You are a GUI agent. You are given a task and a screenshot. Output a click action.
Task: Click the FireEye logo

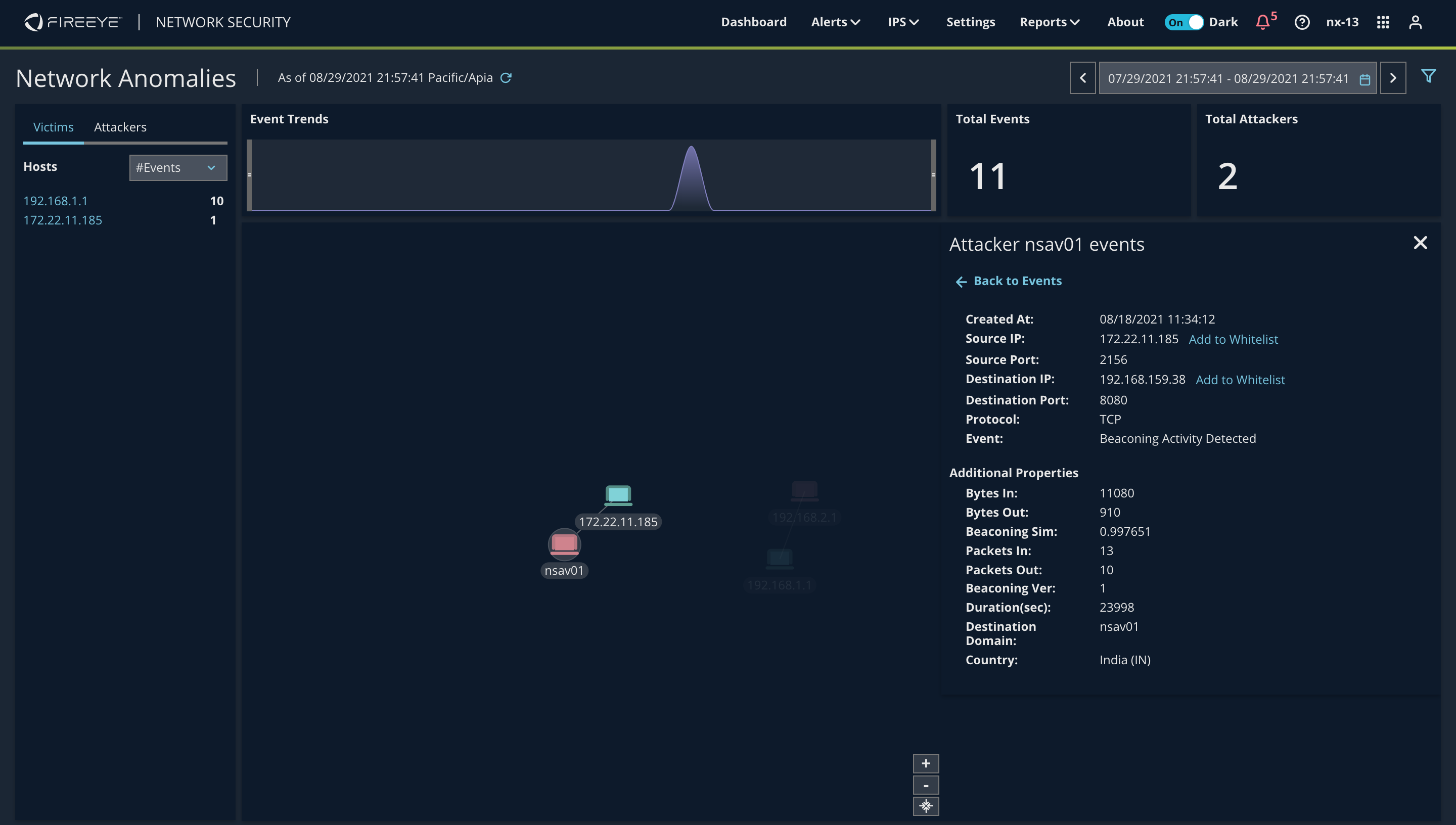point(73,22)
